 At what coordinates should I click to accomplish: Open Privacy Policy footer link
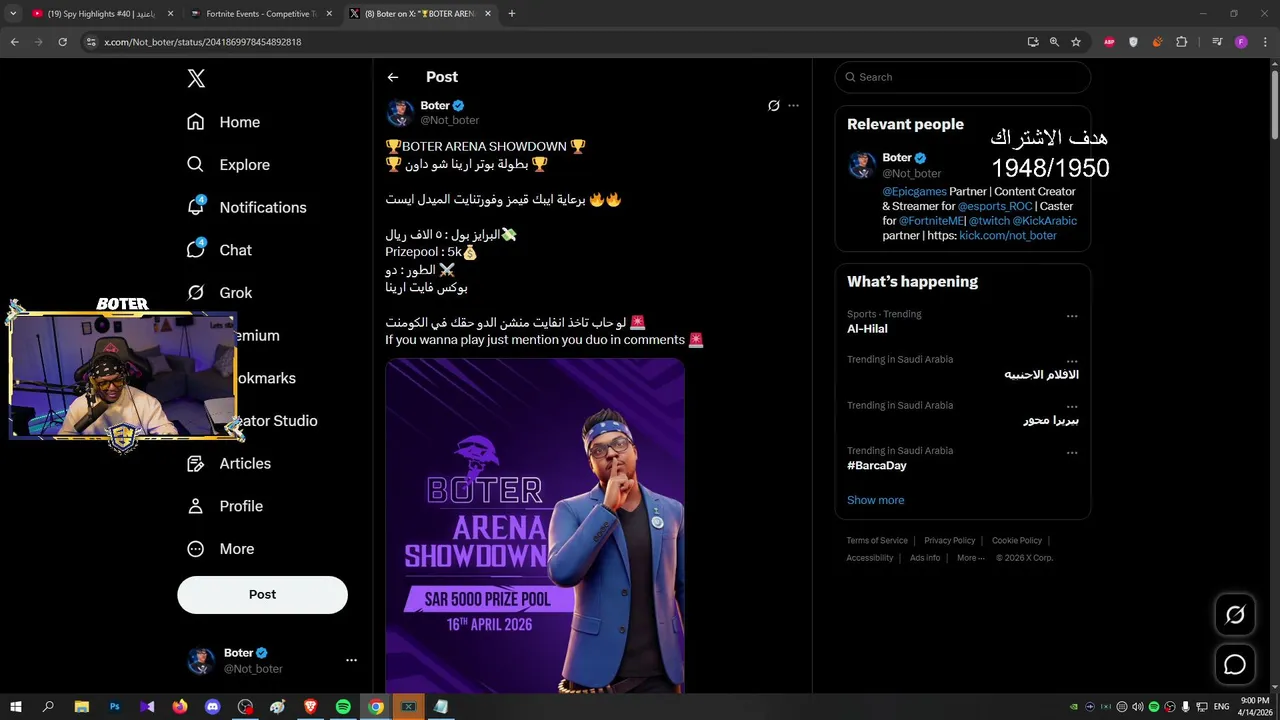[949, 540]
